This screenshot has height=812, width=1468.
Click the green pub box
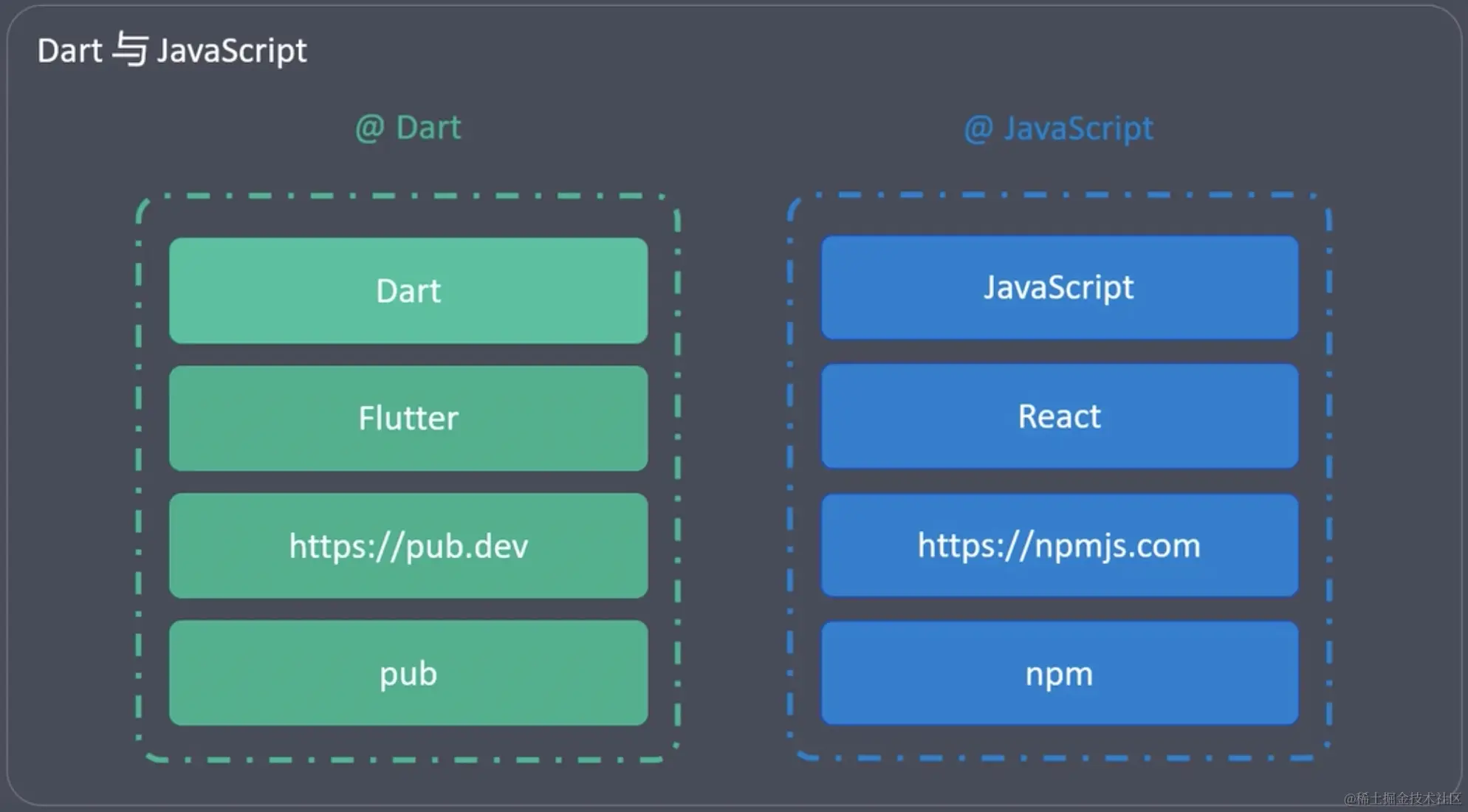click(x=408, y=673)
